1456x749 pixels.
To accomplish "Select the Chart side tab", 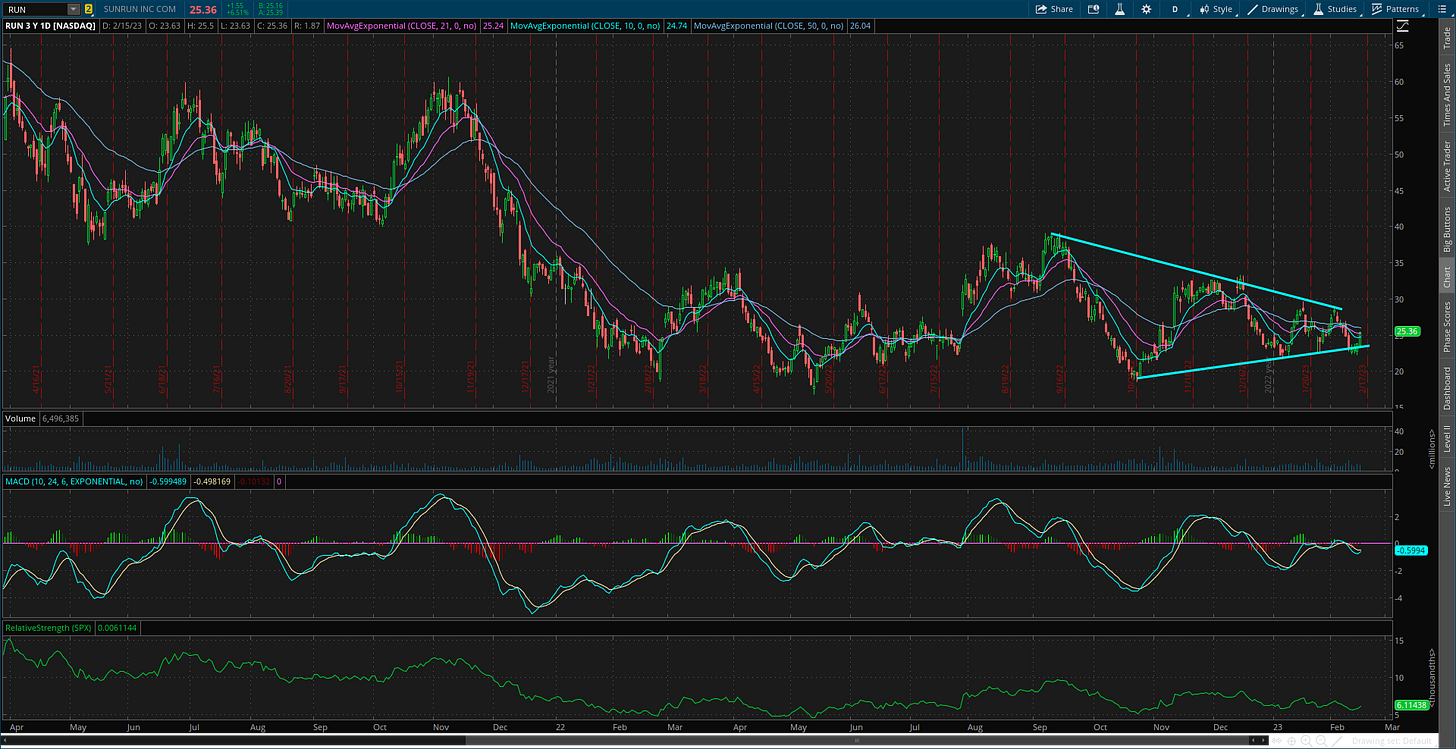I will point(1446,277).
